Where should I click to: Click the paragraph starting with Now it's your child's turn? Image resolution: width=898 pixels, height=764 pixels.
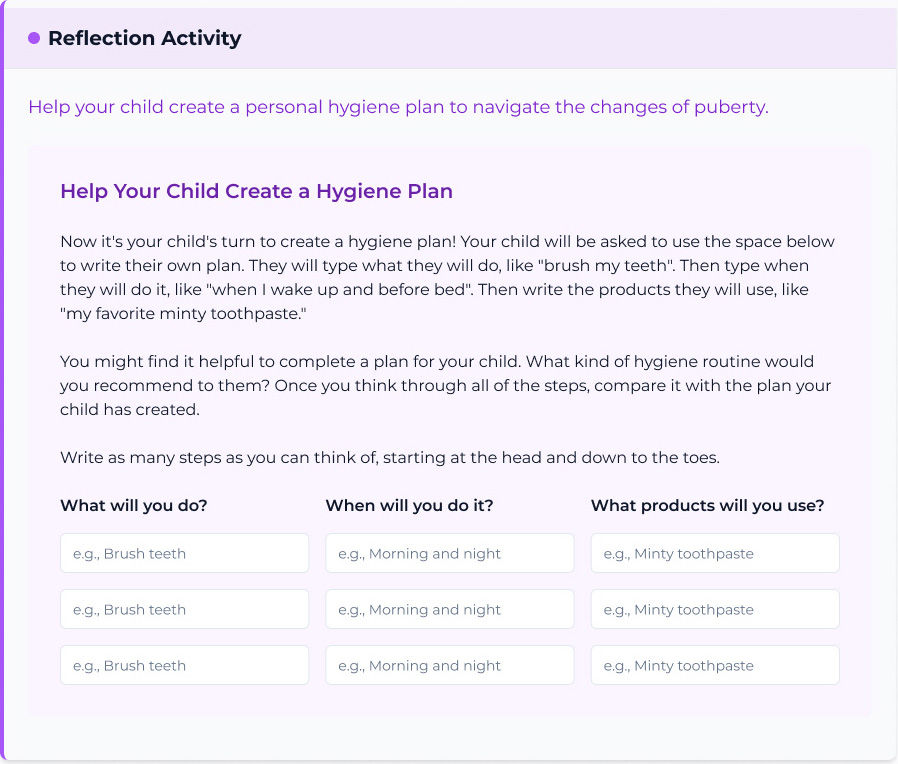click(447, 277)
